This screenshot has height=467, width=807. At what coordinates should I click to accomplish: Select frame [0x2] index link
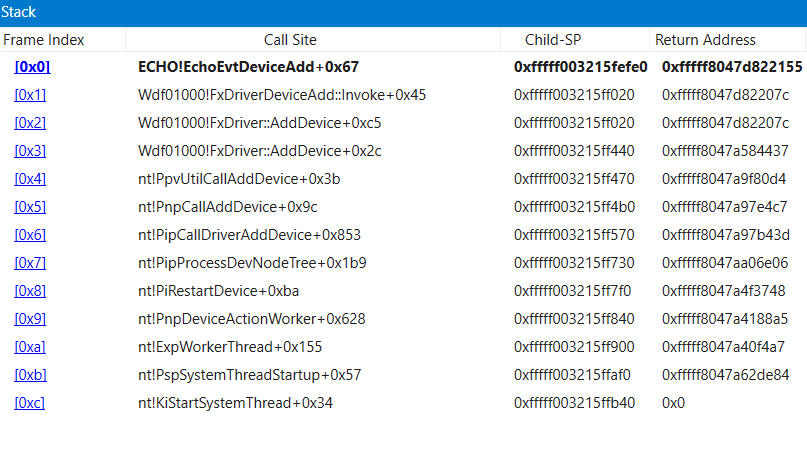30,123
